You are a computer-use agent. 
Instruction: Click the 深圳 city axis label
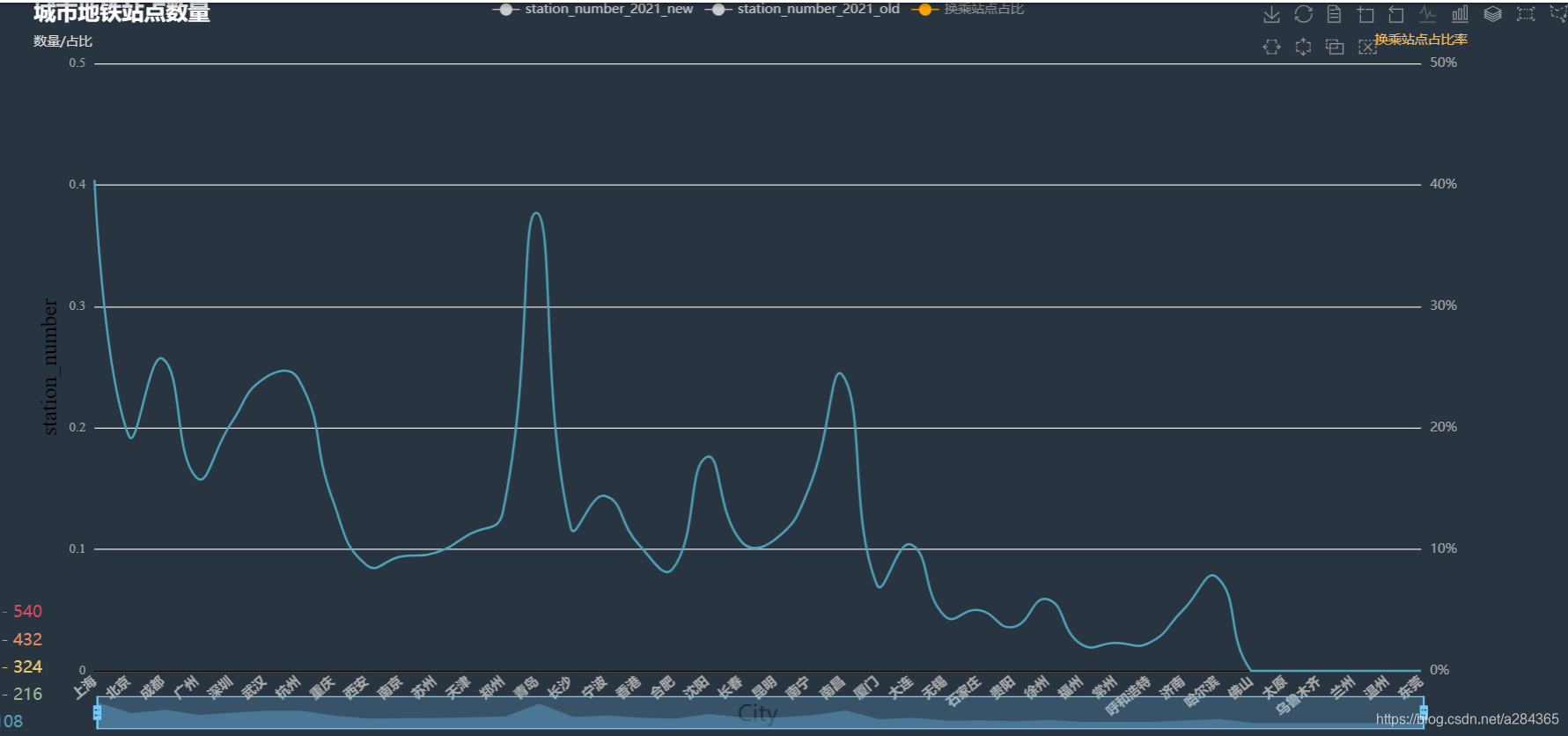pos(219,687)
